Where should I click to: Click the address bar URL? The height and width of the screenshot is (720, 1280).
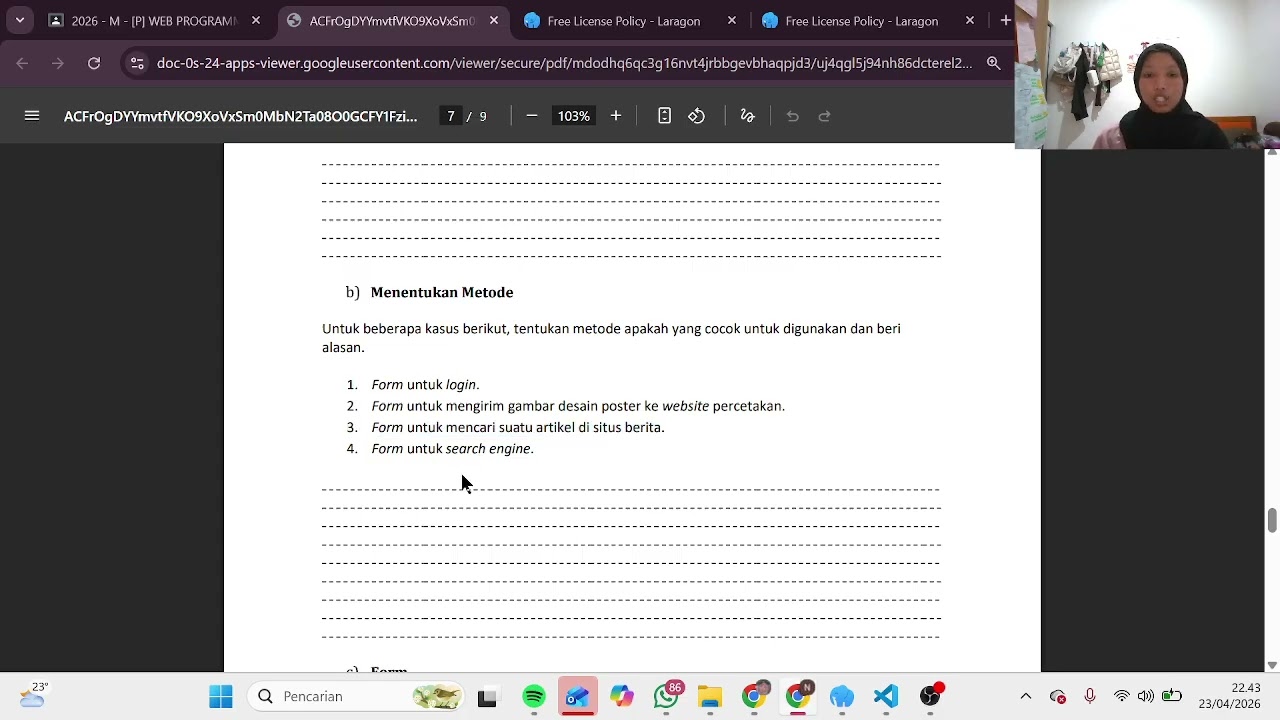pos(564,63)
